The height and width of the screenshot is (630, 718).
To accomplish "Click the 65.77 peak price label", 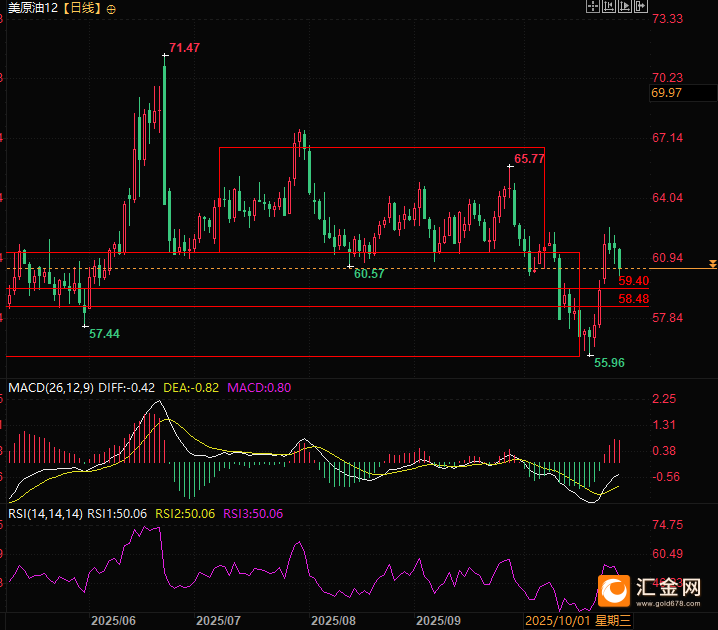I will point(529,158).
